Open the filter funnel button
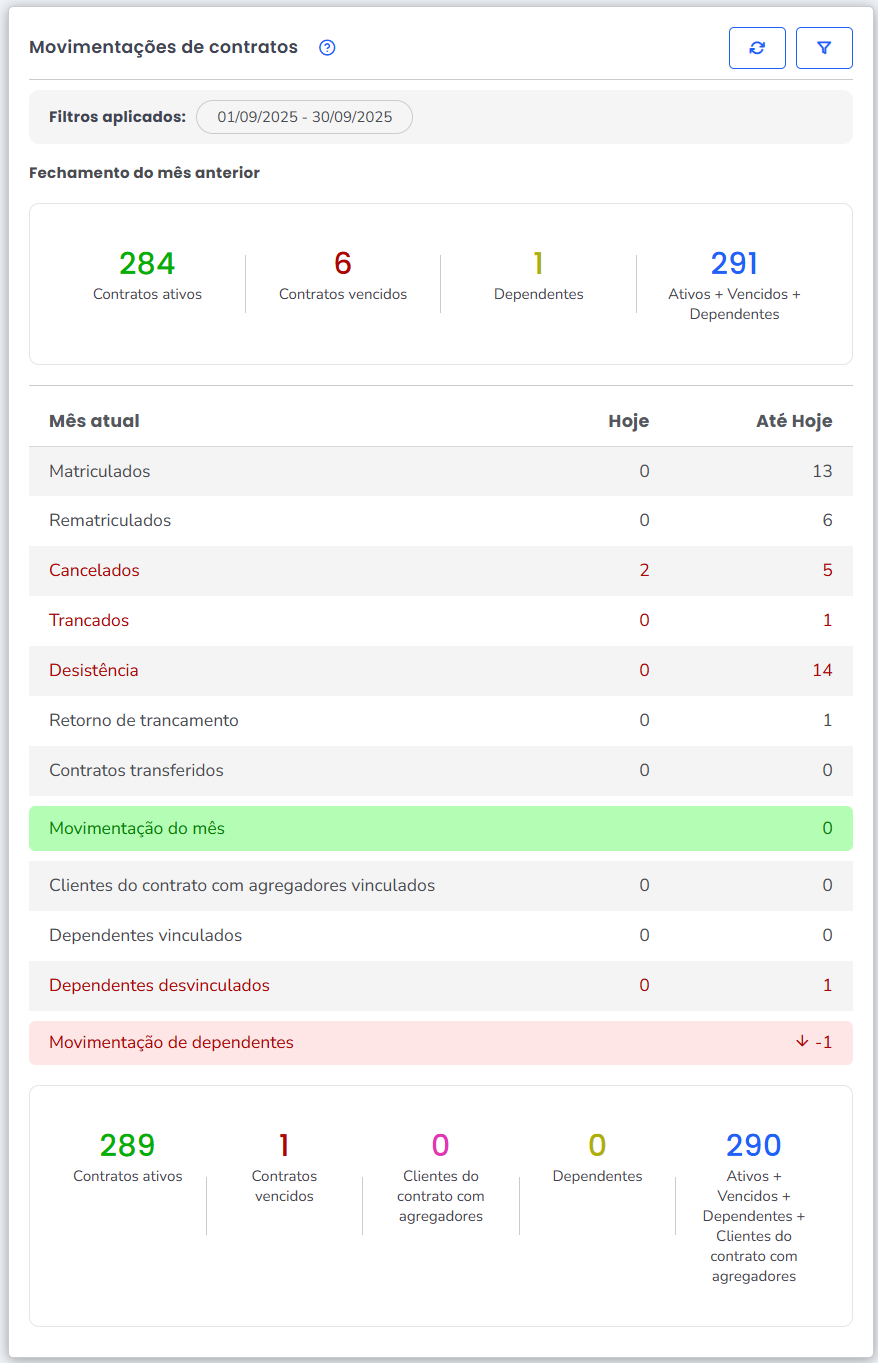Viewport: 878px width, 1363px height. 824,48
